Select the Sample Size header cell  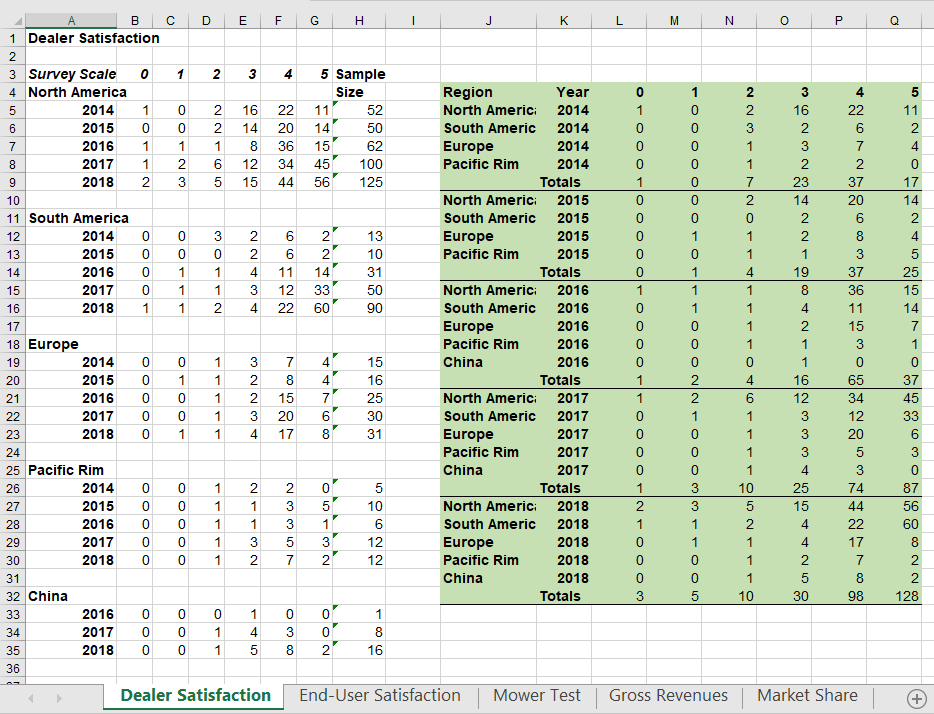point(358,74)
